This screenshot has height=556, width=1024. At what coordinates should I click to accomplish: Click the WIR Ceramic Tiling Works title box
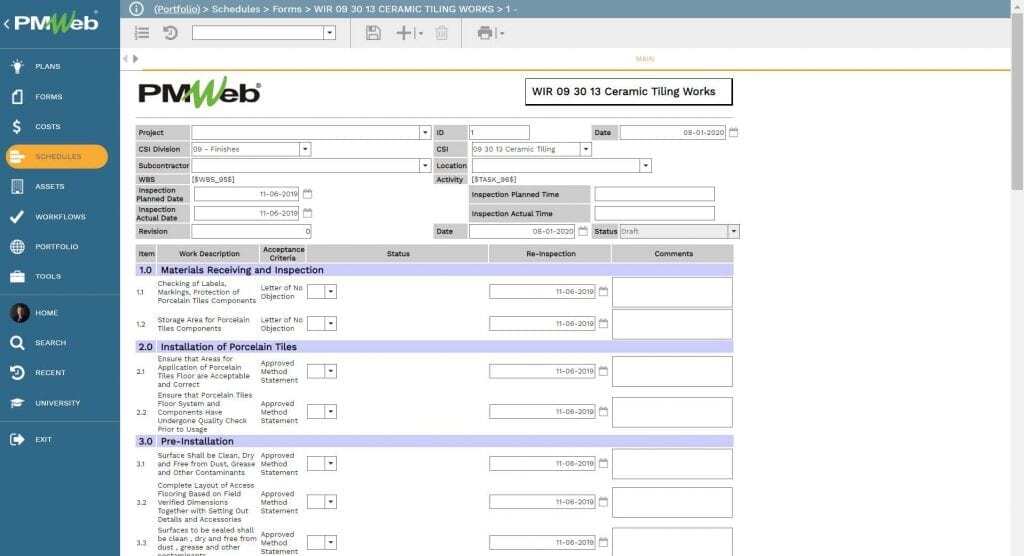[x=628, y=92]
